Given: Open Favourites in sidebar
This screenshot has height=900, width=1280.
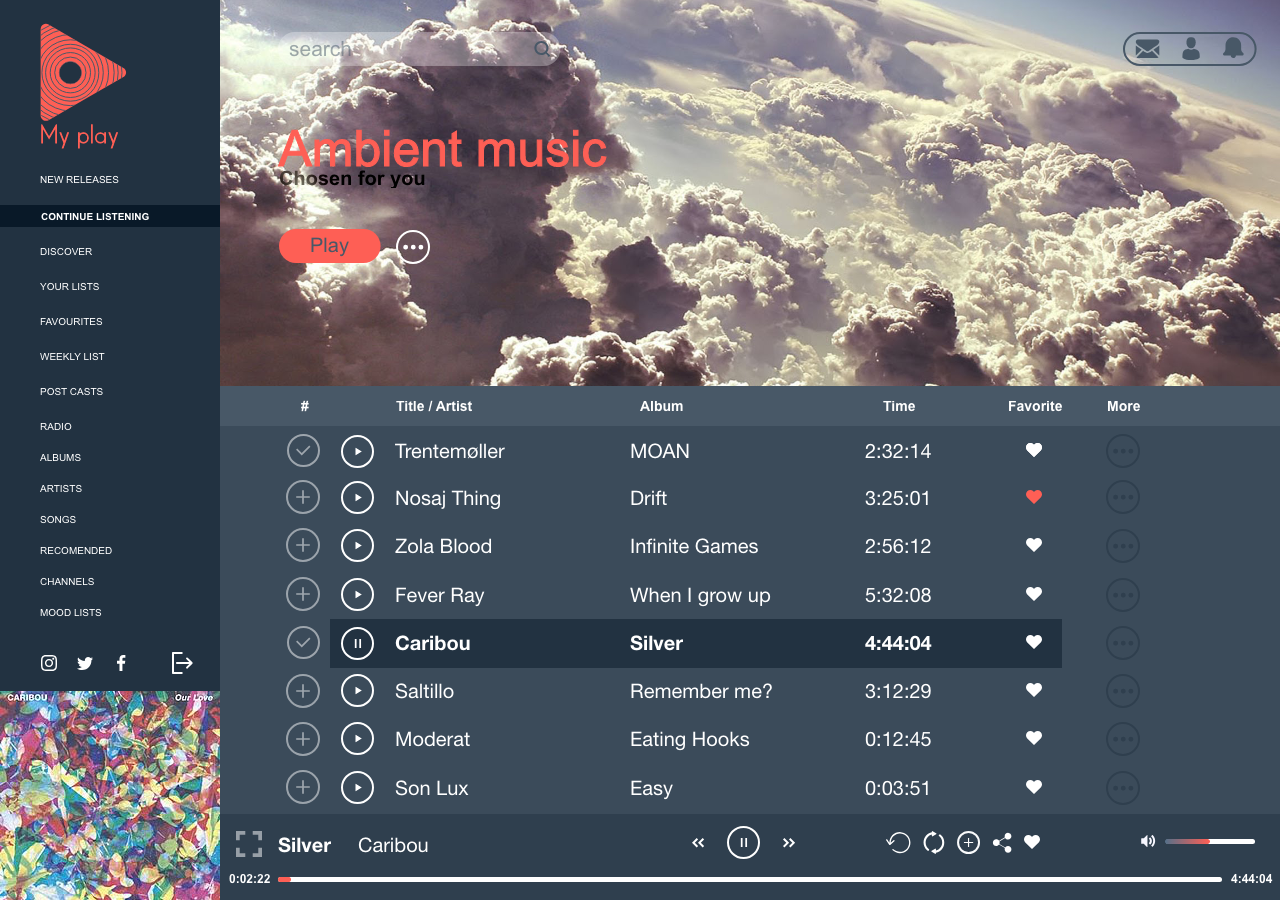Looking at the screenshot, I should [71, 322].
